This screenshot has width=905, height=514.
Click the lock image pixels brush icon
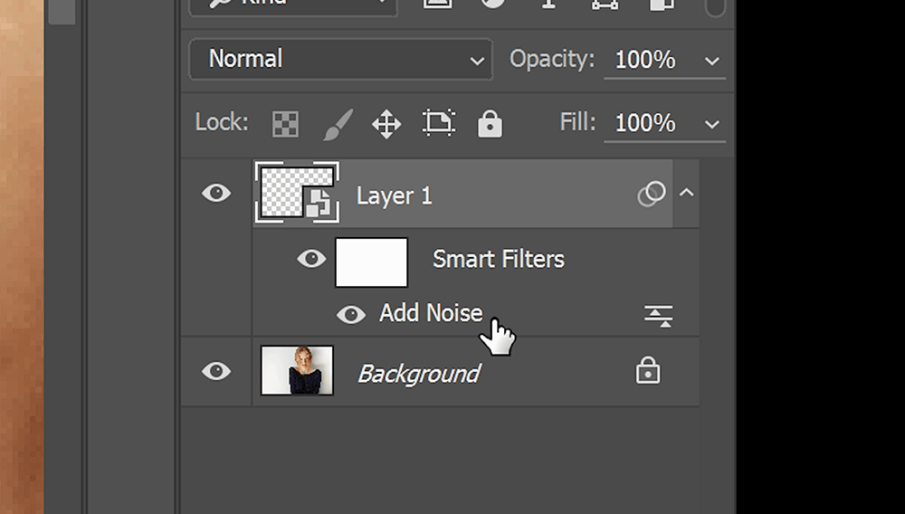337,124
